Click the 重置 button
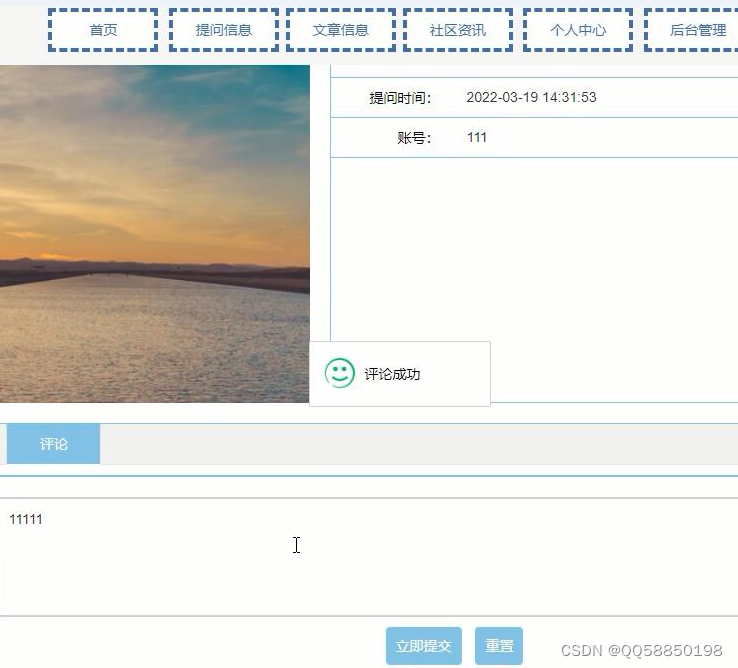The width and height of the screenshot is (738, 668). click(499, 645)
